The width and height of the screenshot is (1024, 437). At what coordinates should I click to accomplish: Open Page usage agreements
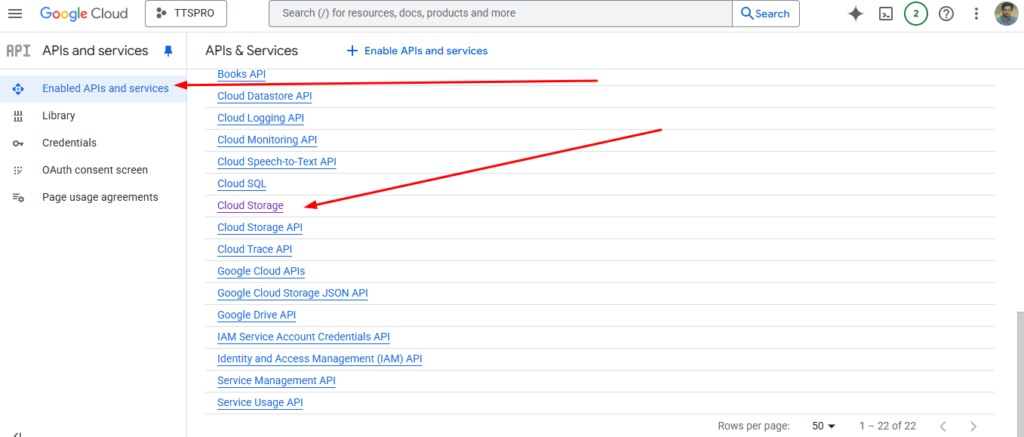(100, 197)
